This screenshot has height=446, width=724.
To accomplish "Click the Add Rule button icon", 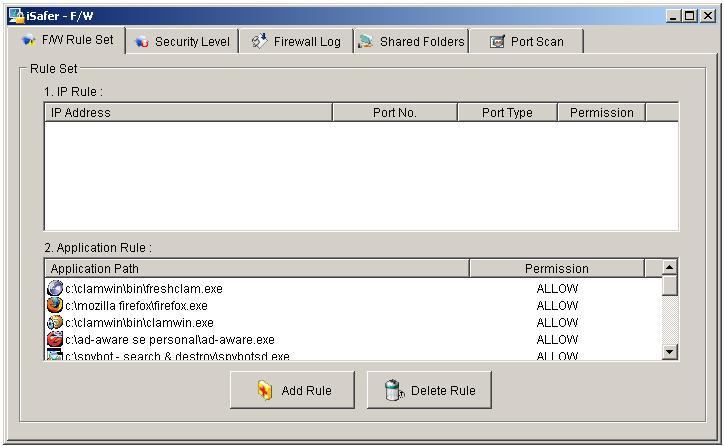I will click(265, 391).
